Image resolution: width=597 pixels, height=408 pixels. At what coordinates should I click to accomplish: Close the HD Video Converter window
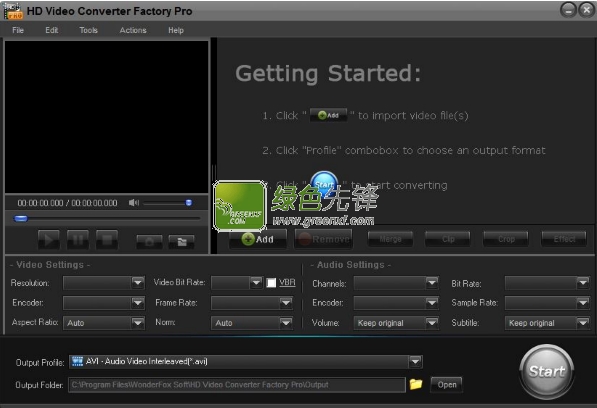pos(586,10)
